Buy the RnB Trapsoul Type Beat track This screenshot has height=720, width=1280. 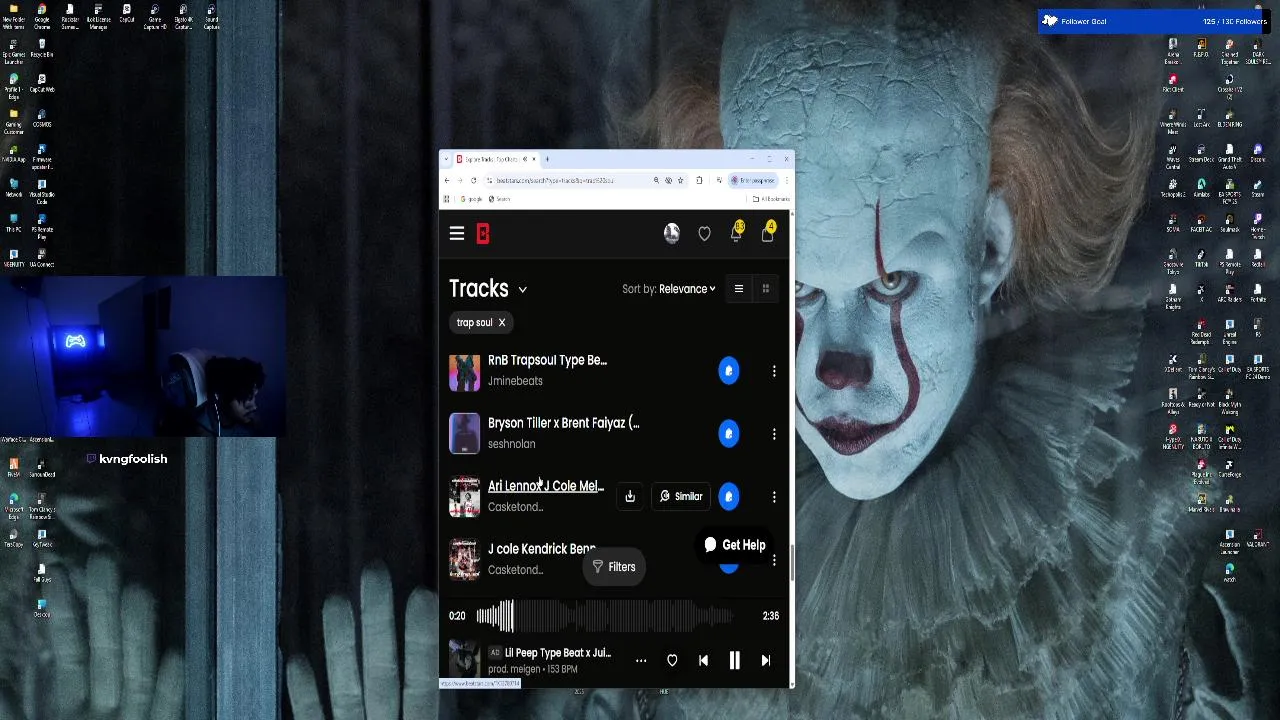pos(729,371)
